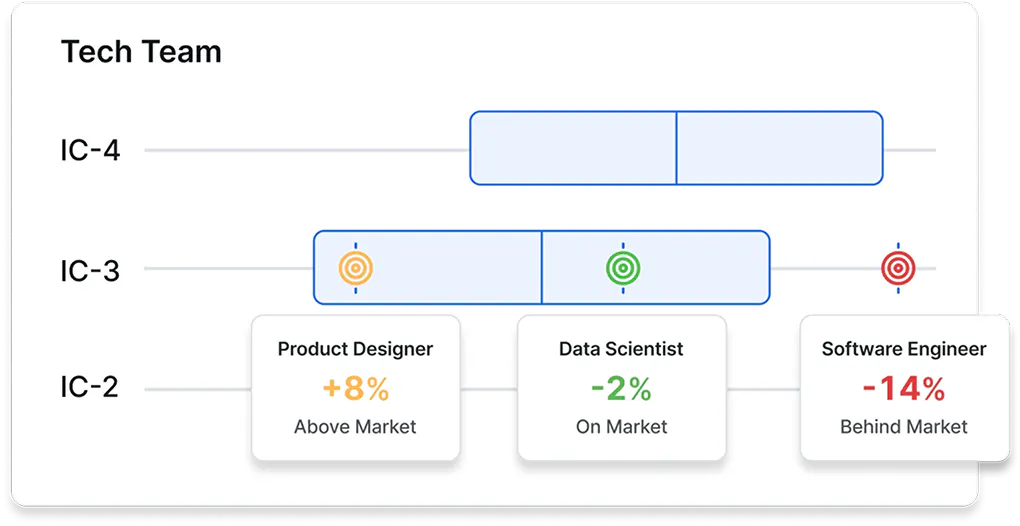This screenshot has width=1020, height=526.
Task: Click the red Software Engineer target icon
Action: (898, 268)
